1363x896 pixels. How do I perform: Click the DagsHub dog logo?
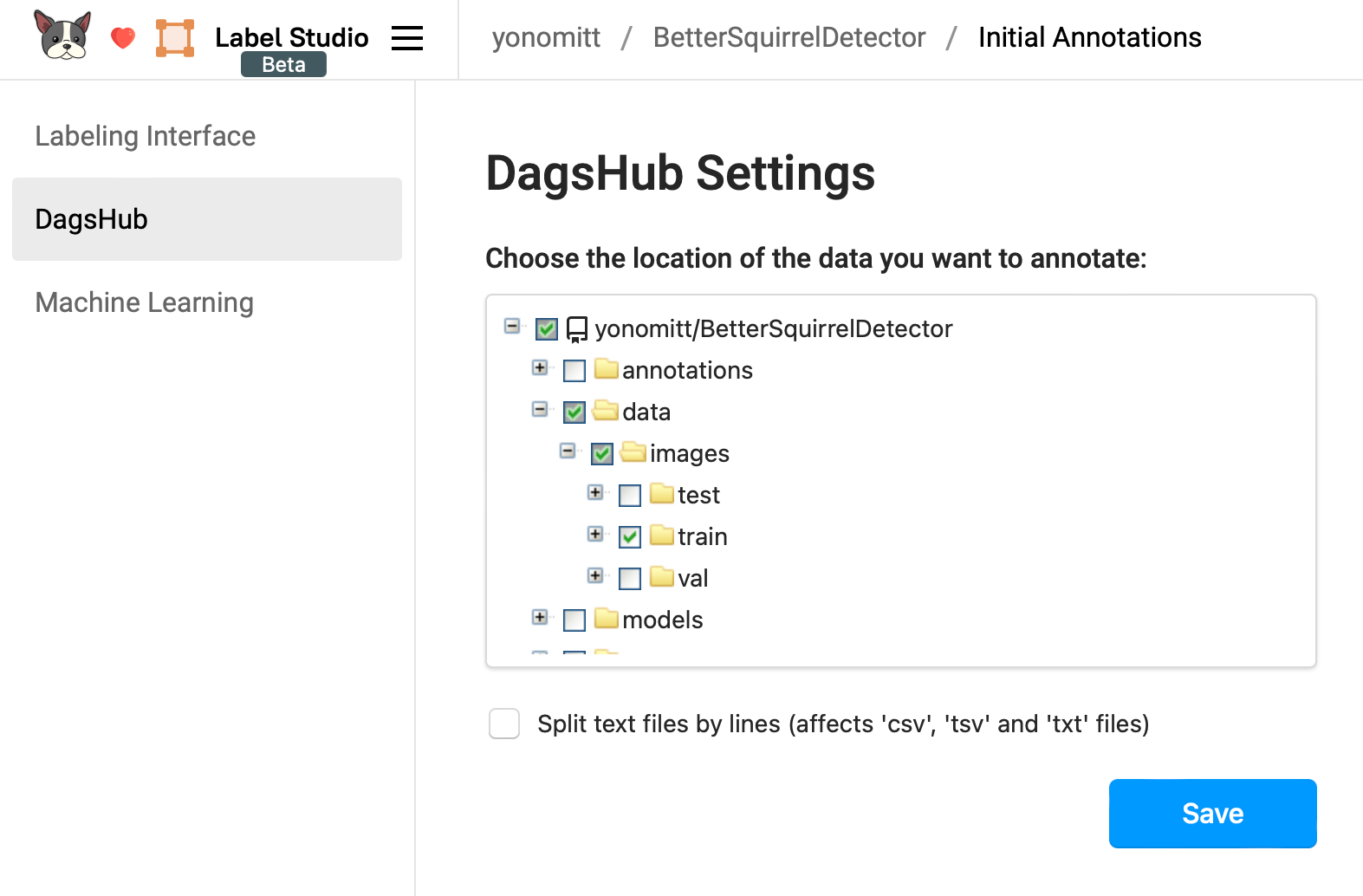62,36
